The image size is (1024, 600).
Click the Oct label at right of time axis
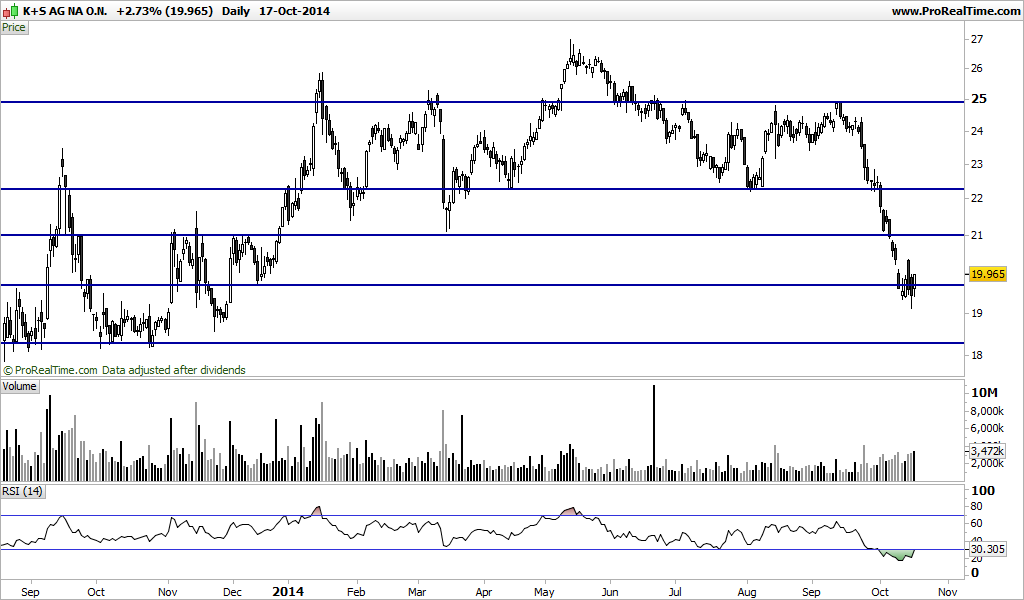(880, 592)
